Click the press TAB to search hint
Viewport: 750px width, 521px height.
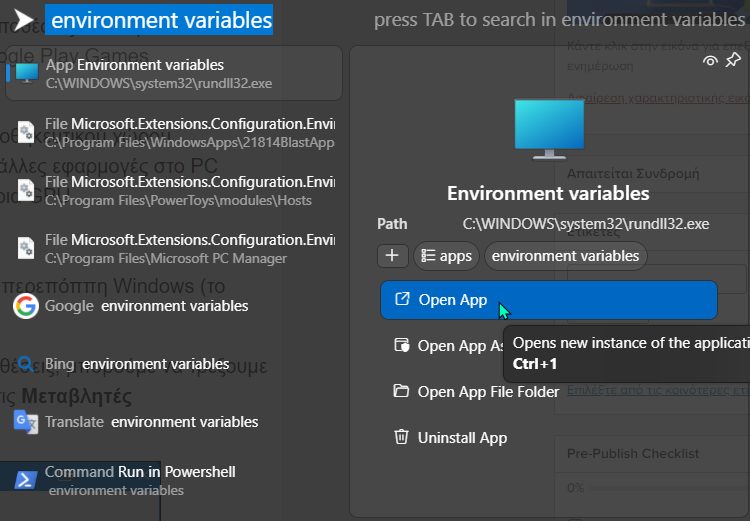[x=559, y=20]
